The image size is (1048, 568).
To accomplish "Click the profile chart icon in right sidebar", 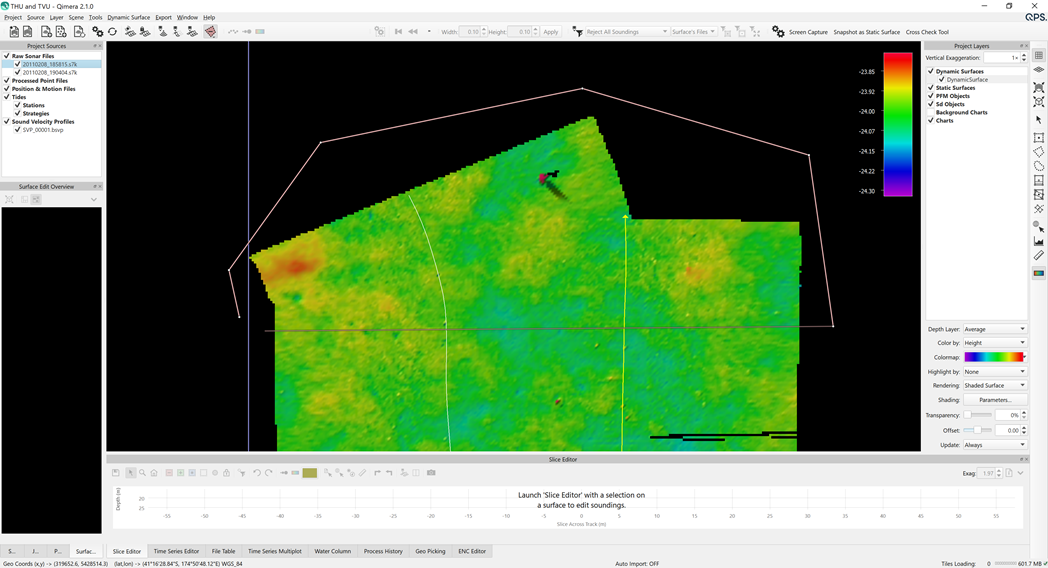I will [1039, 241].
